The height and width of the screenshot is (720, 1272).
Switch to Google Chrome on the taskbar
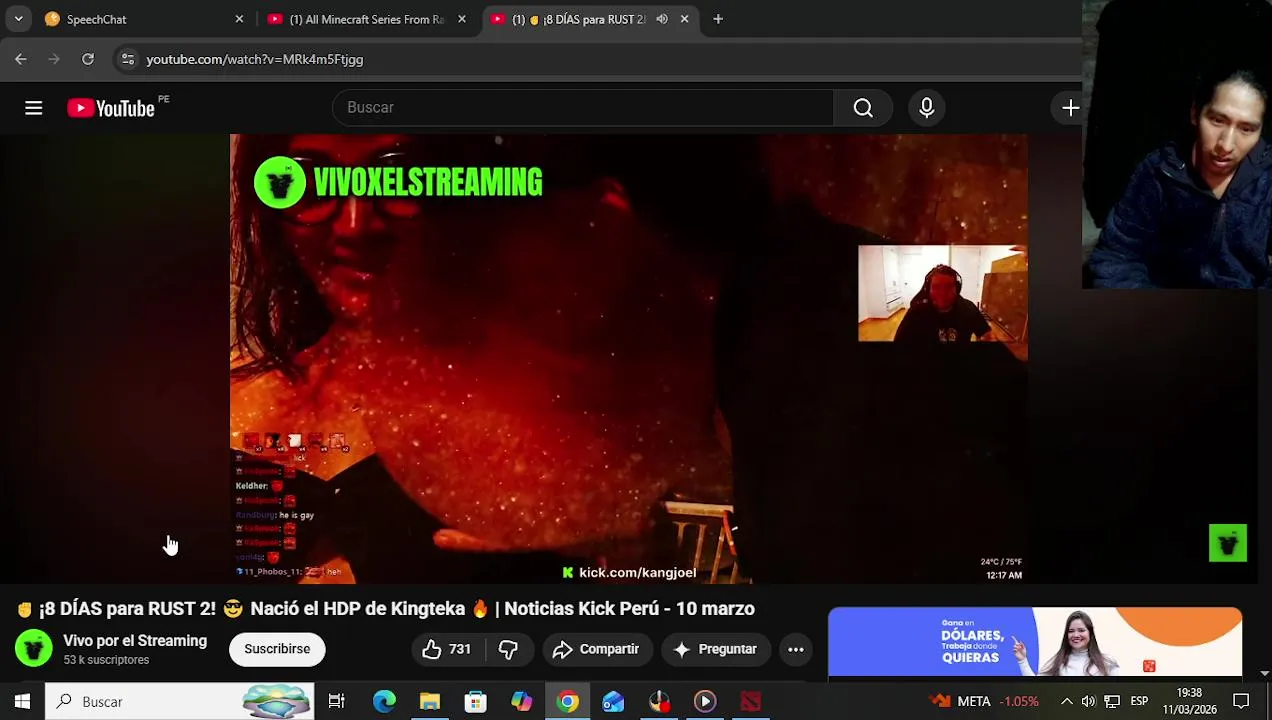(x=567, y=701)
